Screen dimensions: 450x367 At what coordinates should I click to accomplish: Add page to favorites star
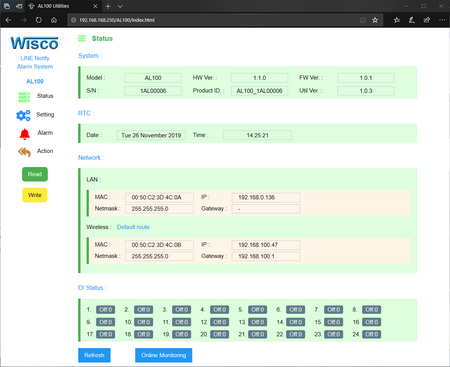tap(375, 20)
